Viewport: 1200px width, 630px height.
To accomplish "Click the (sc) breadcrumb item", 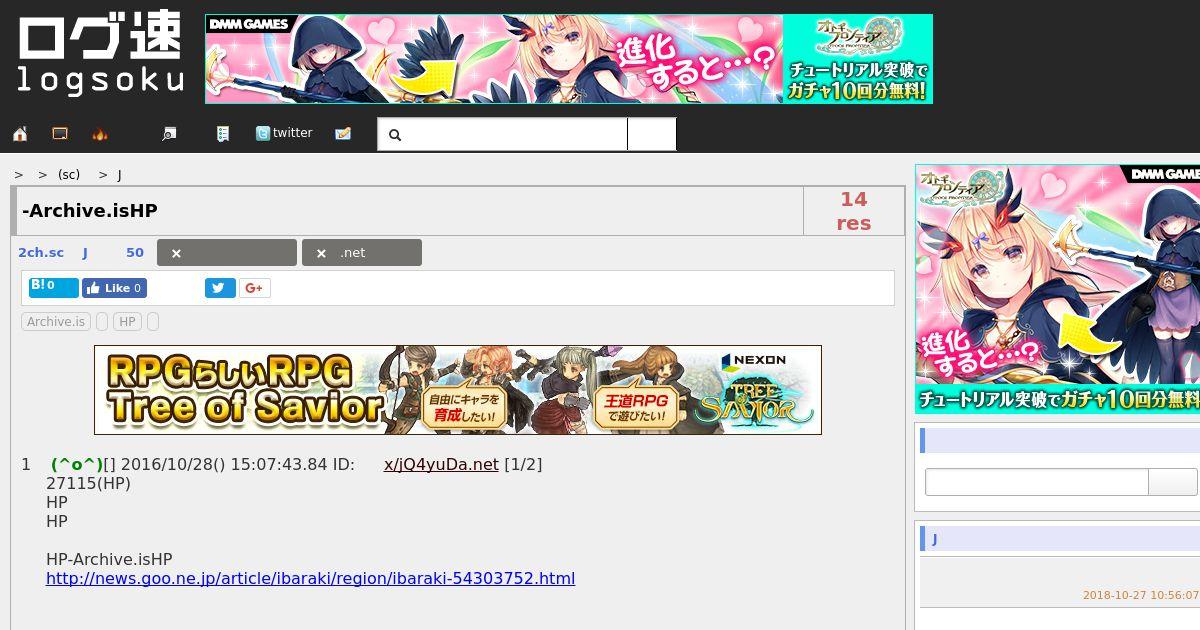I will click(69, 174).
